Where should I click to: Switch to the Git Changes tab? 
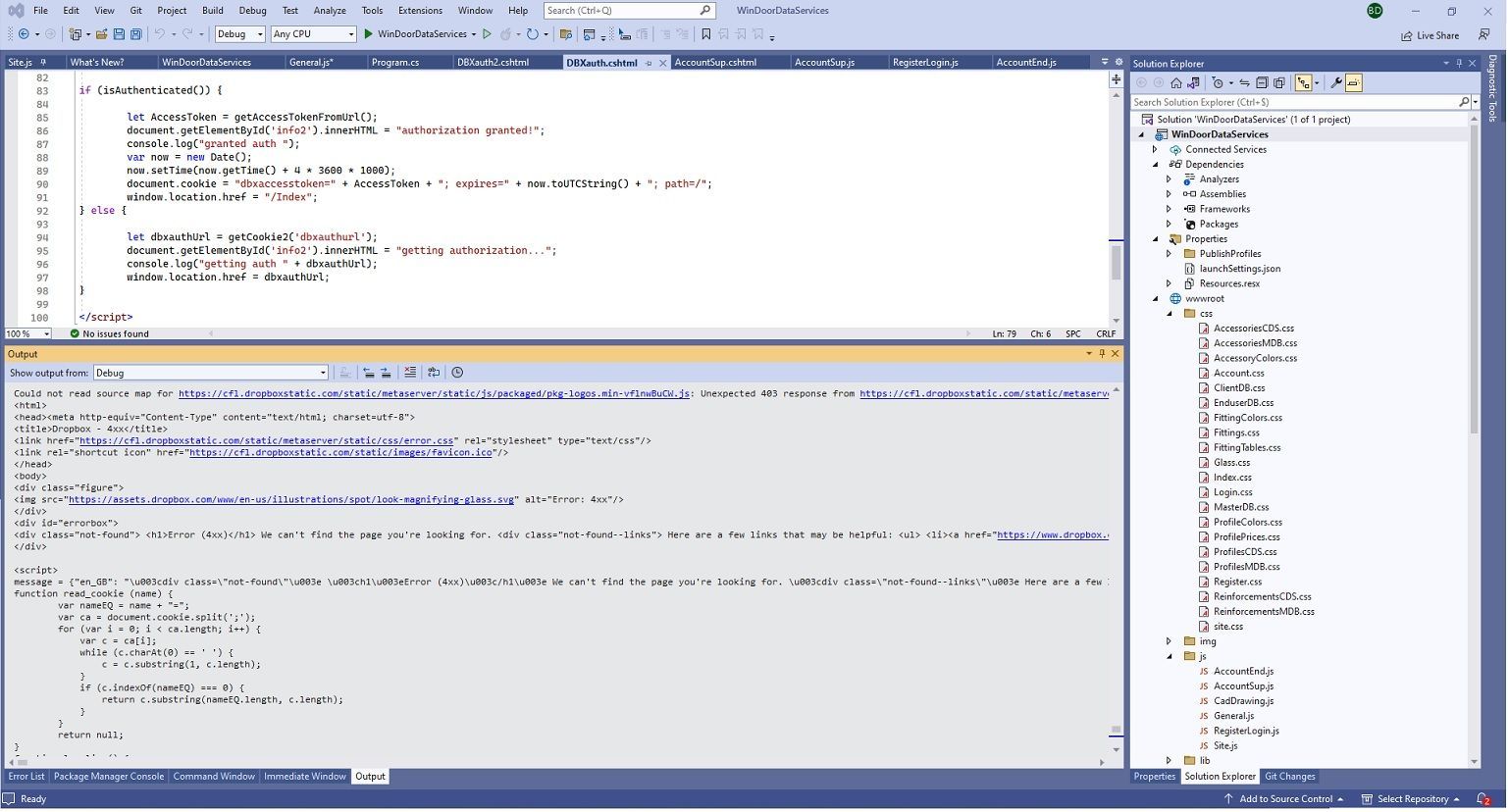1289,777
